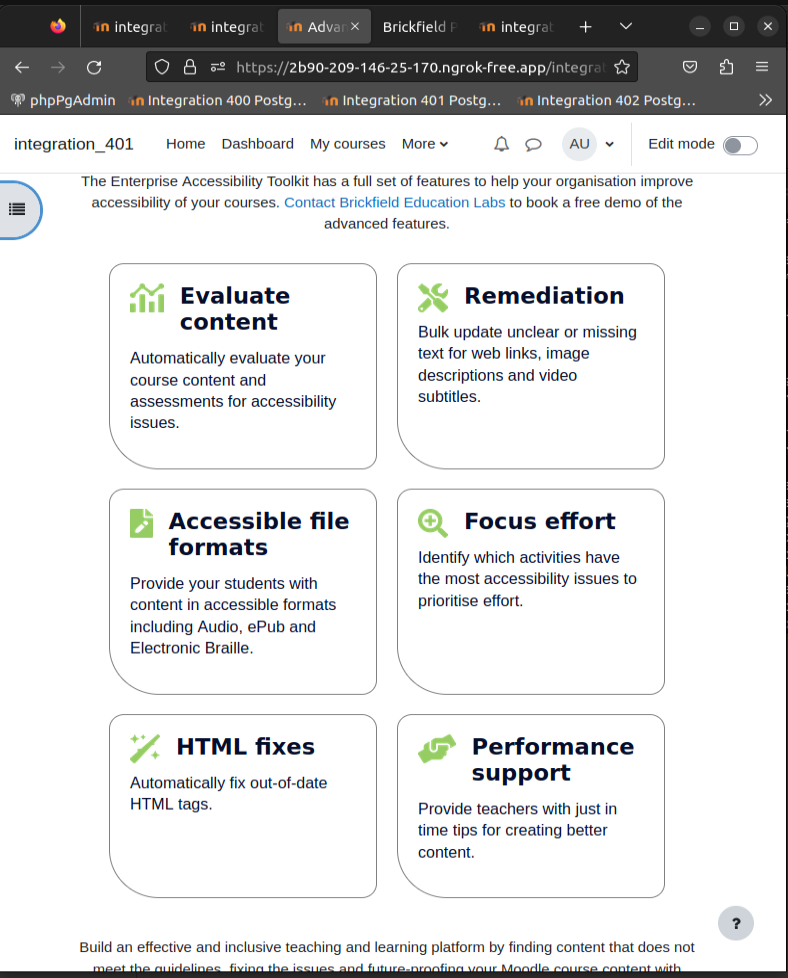The image size is (788, 978).
Task: Go forward in browser history
Action: 58,67
